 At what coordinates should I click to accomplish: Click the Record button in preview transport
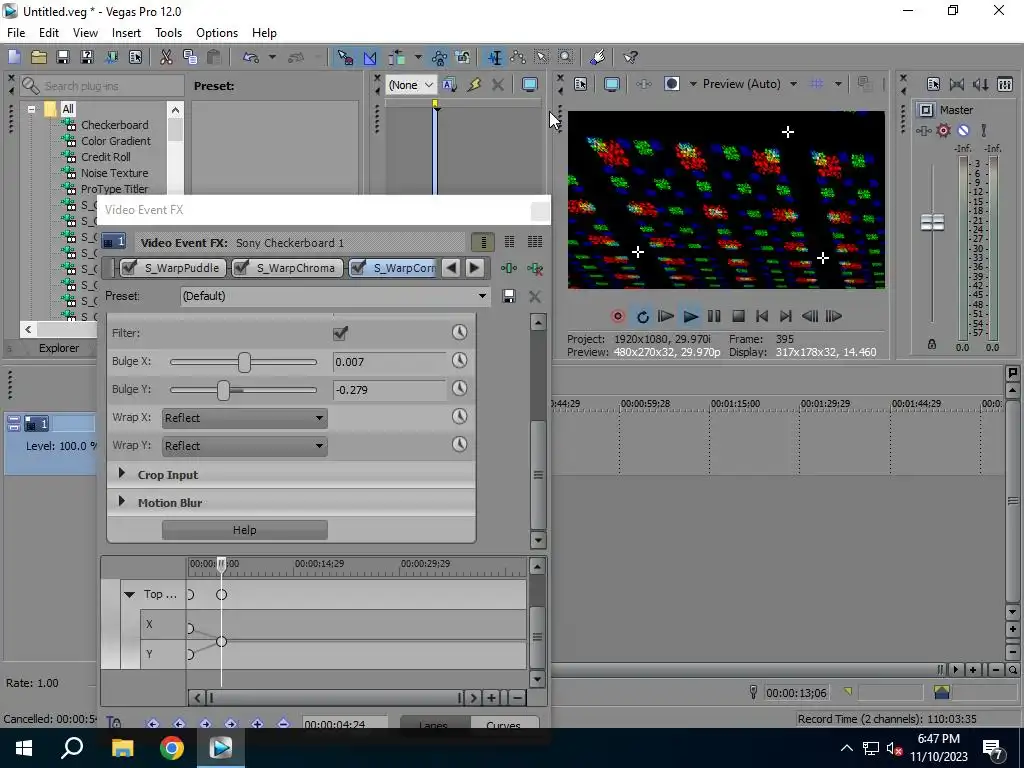click(618, 317)
